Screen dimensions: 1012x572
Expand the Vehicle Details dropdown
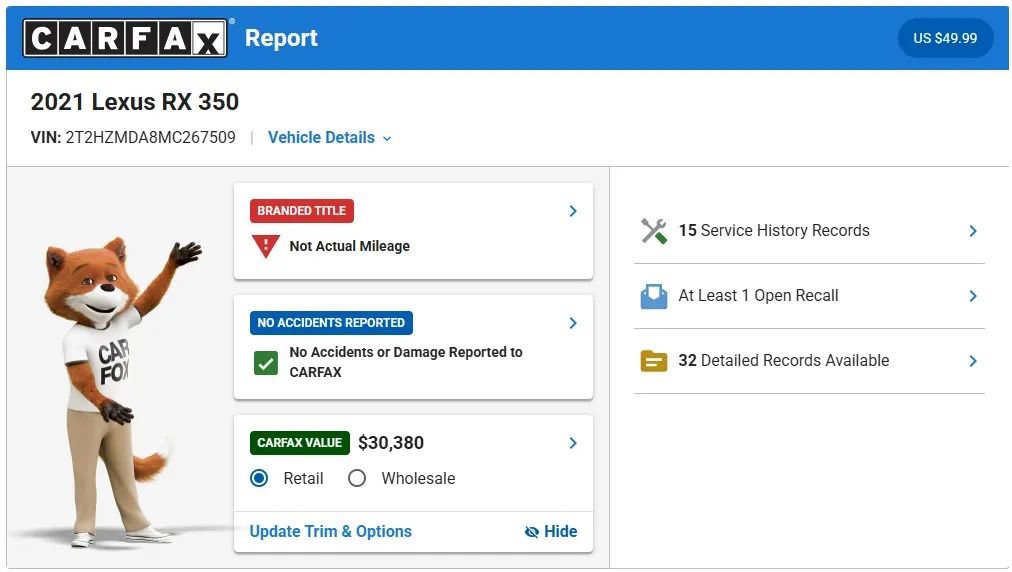tap(330, 138)
